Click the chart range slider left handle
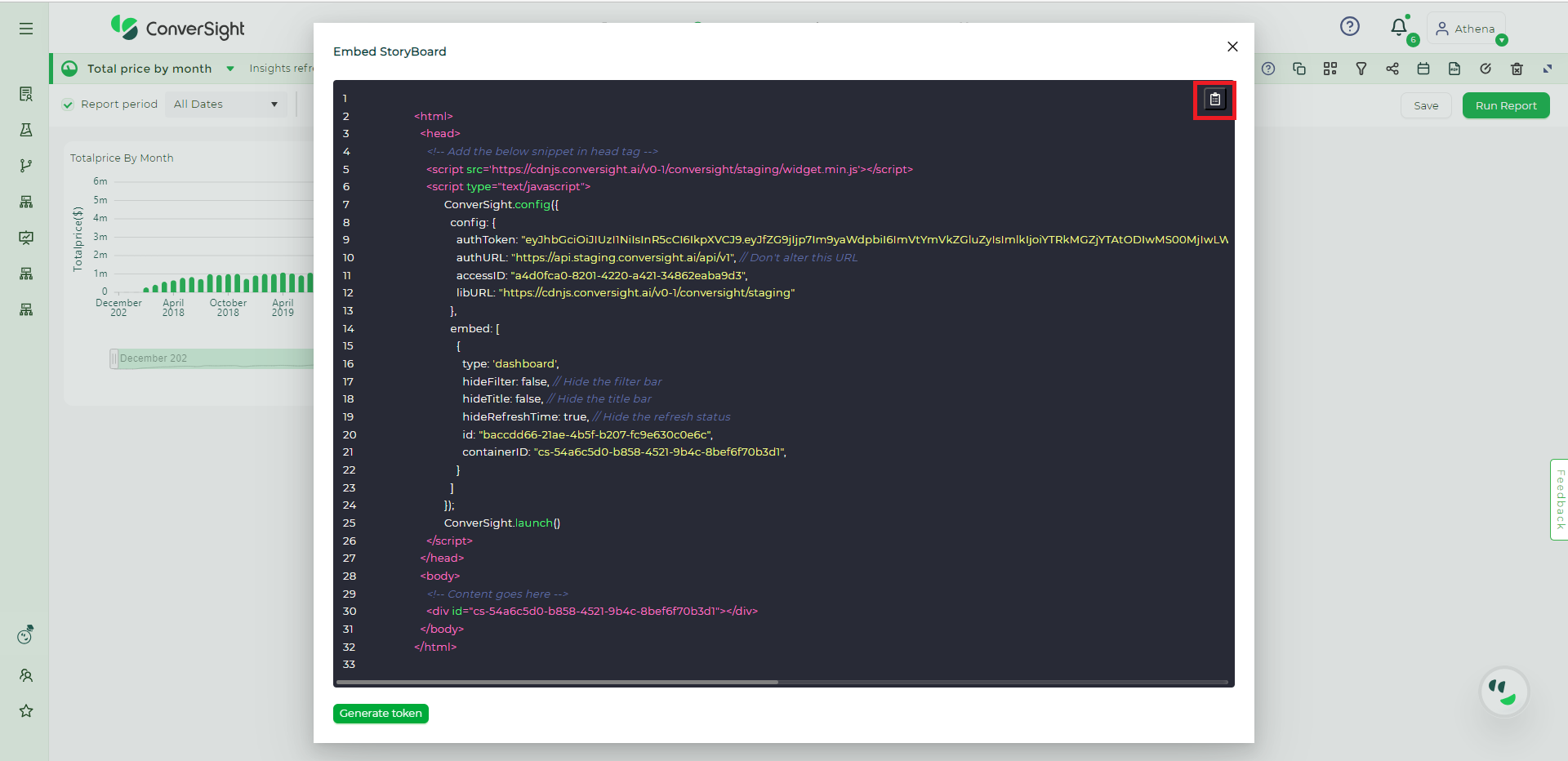Image resolution: width=1568 pixels, height=761 pixels. point(114,358)
